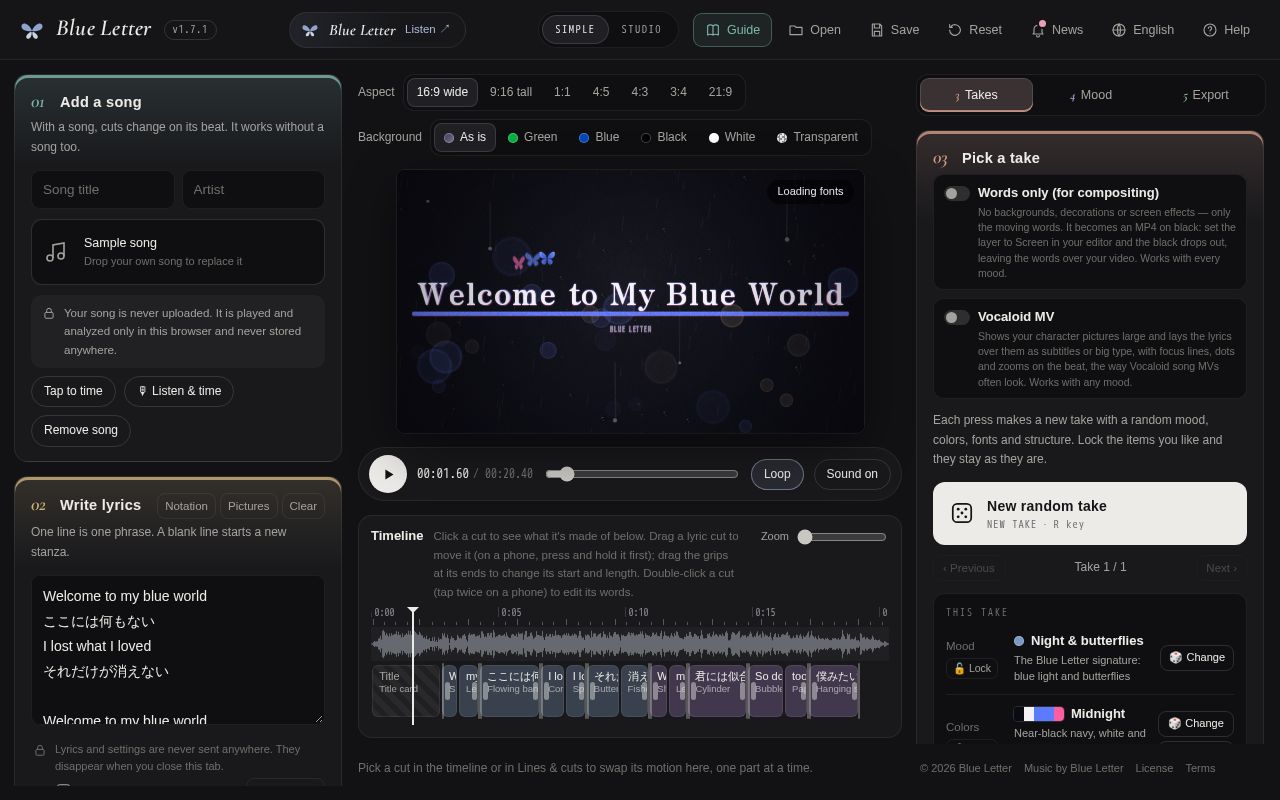
Task: Change the Midnight colors
Action: point(1196,723)
